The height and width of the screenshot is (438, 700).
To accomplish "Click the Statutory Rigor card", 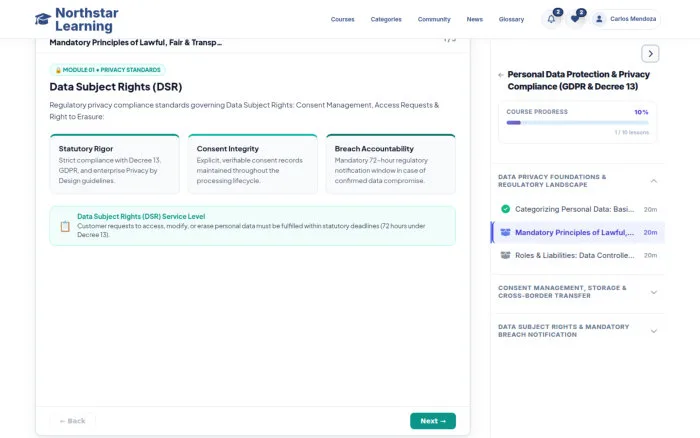I will pos(115,164).
